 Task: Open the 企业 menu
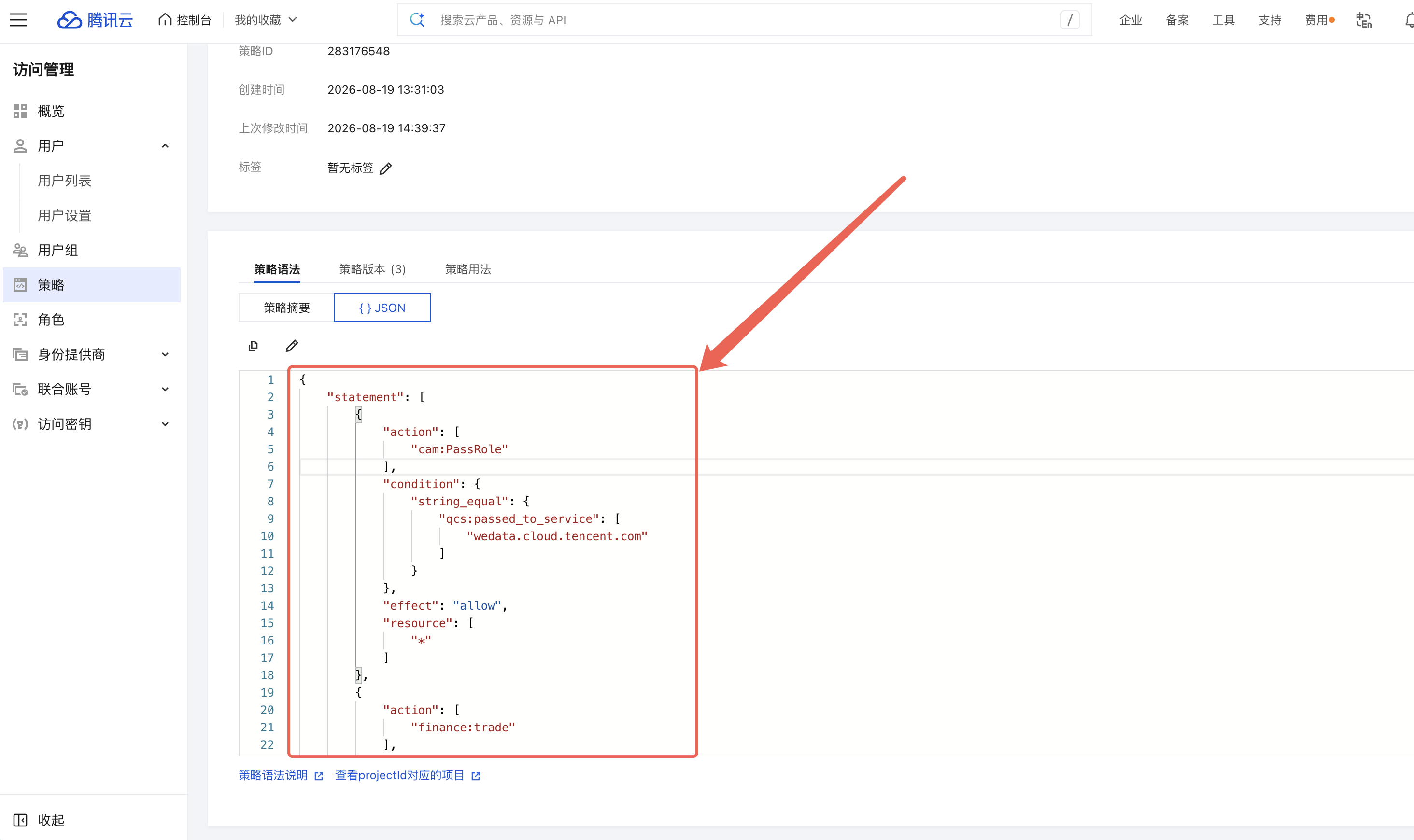click(x=1131, y=20)
